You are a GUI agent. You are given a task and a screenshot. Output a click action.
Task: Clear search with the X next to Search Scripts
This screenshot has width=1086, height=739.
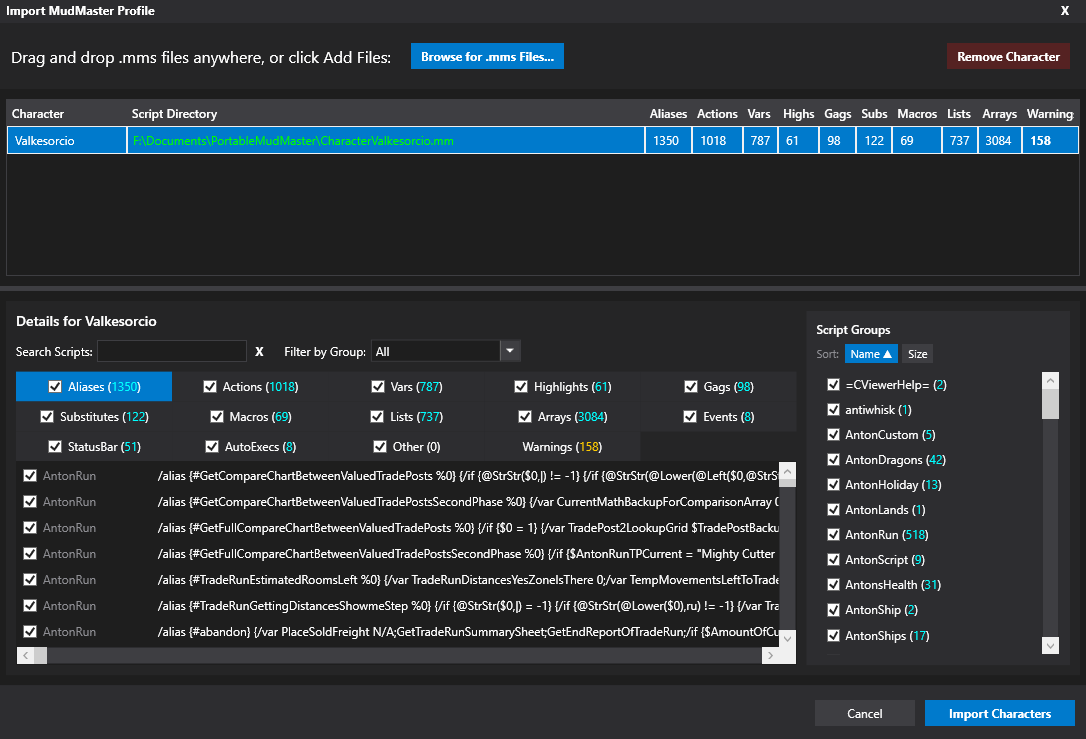tap(259, 351)
